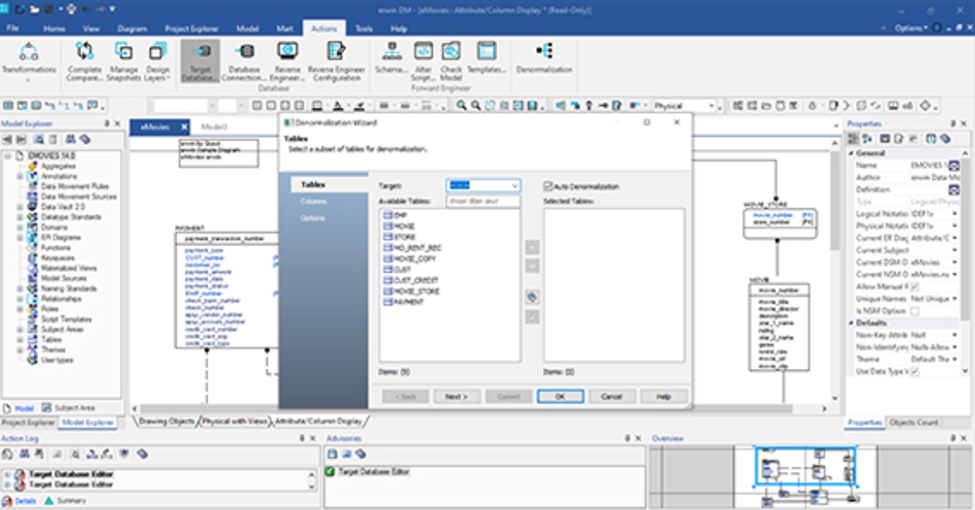The width and height of the screenshot is (975, 510).
Task: Expand the Data Vault 2.0 tree node
Action: tap(20, 206)
